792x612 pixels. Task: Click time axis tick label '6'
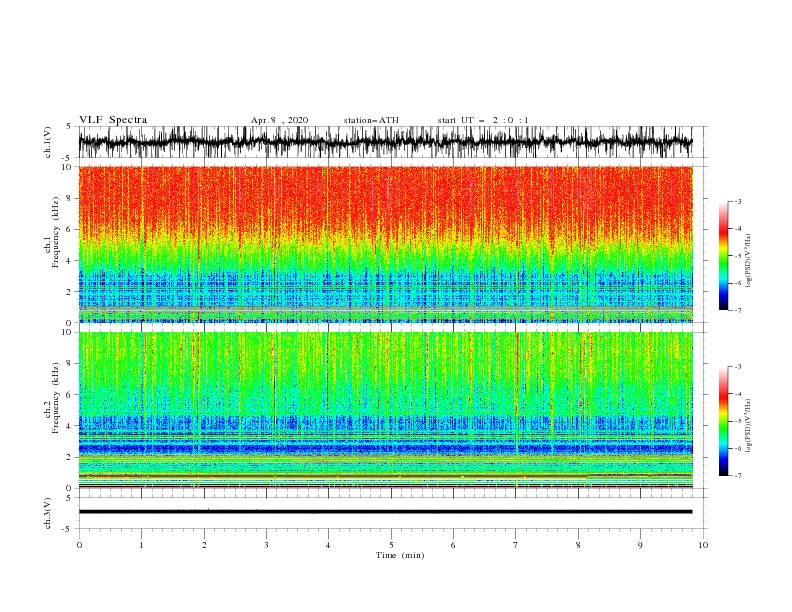pyautogui.click(x=453, y=545)
